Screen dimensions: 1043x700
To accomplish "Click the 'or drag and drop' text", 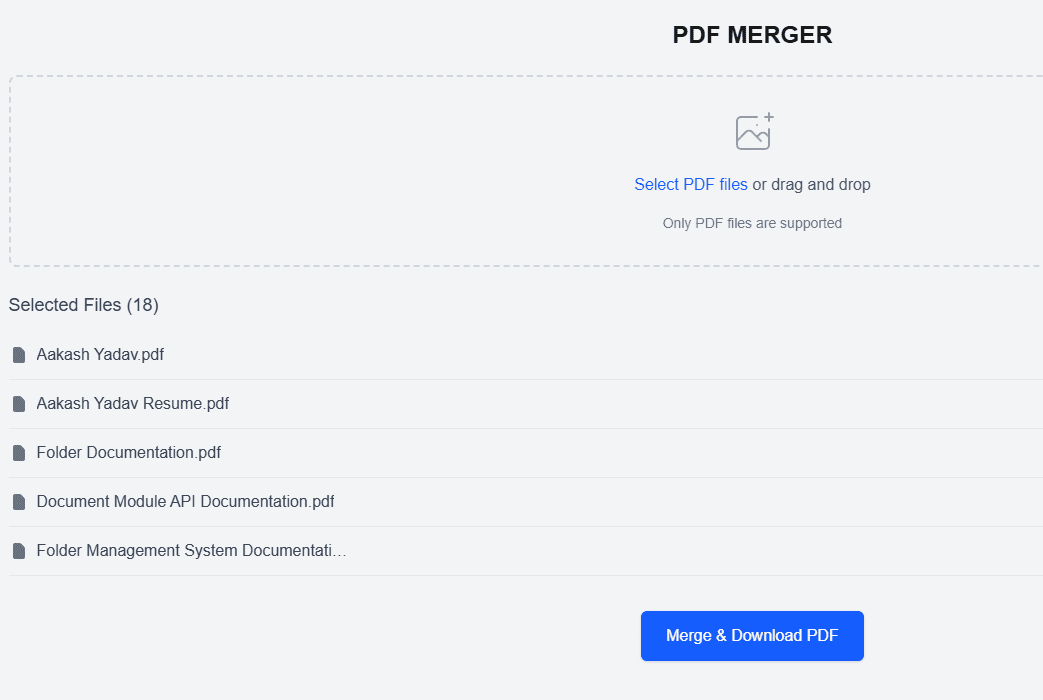I will 811,185.
